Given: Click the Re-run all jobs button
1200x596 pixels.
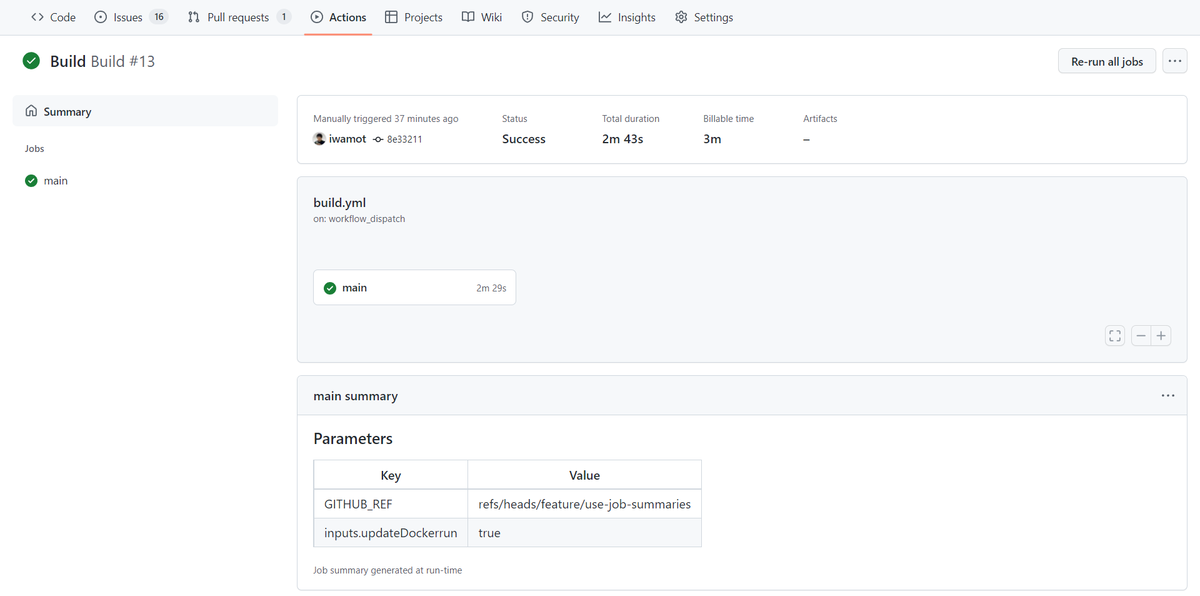Looking at the screenshot, I should coord(1106,61).
